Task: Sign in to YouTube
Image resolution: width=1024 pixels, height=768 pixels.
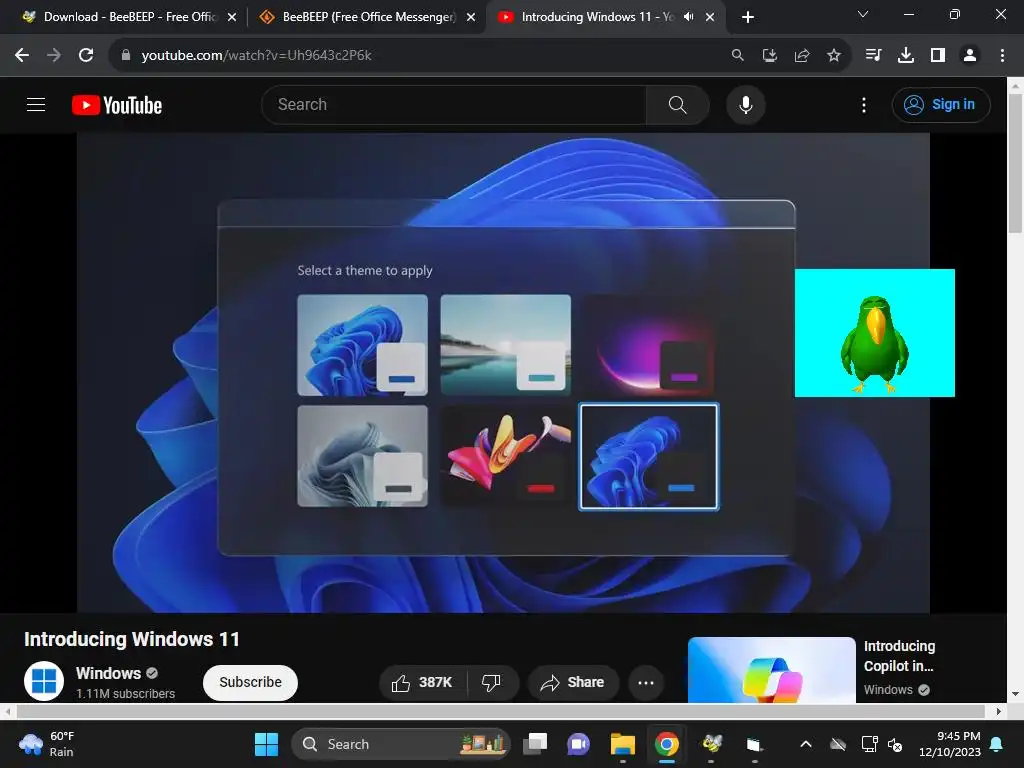Action: 941,104
